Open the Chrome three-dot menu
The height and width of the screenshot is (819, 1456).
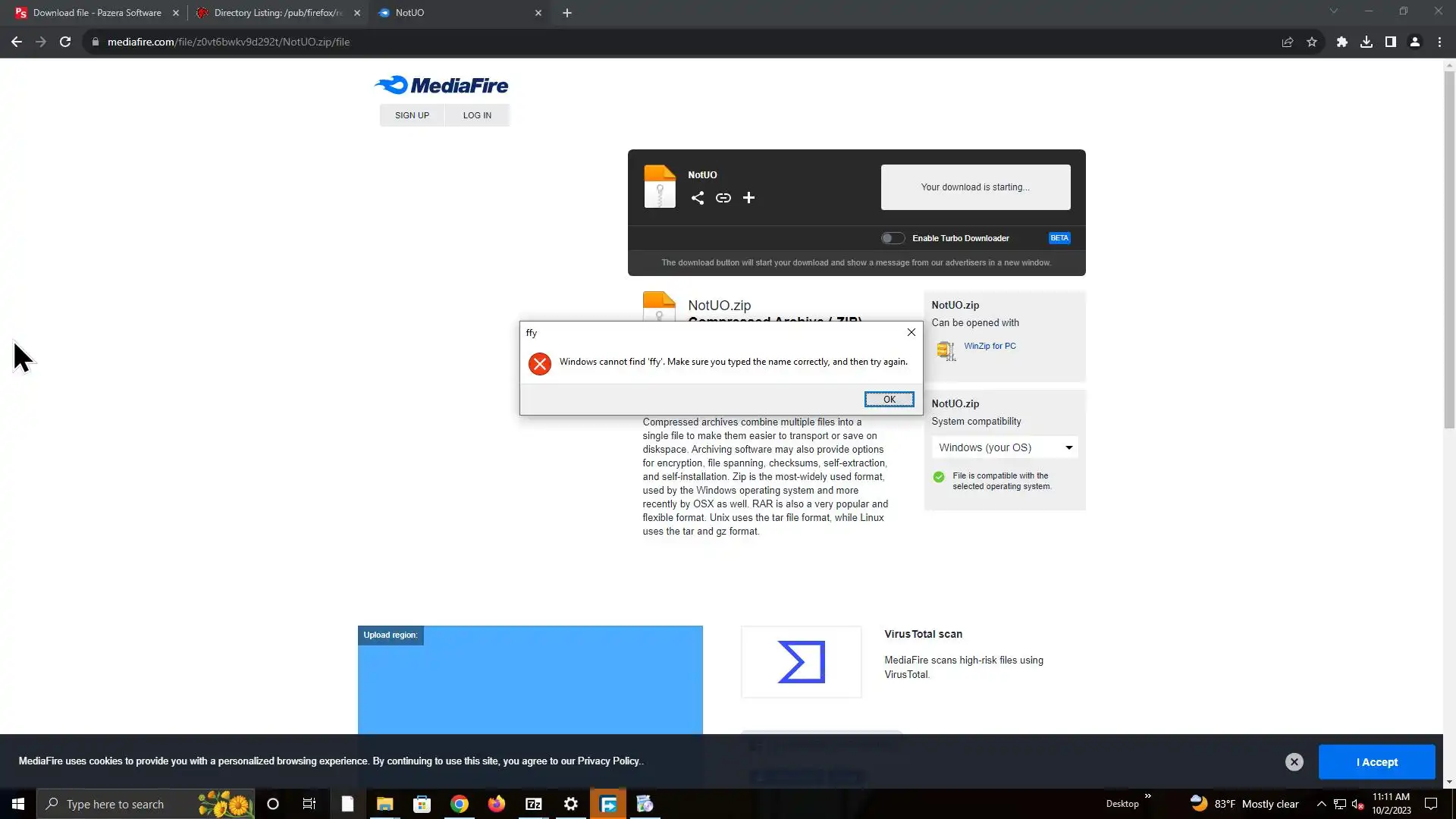1439,42
